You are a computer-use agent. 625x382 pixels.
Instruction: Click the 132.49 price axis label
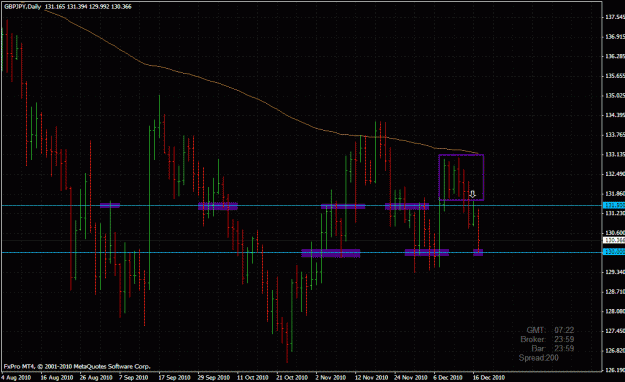[x=615, y=174]
